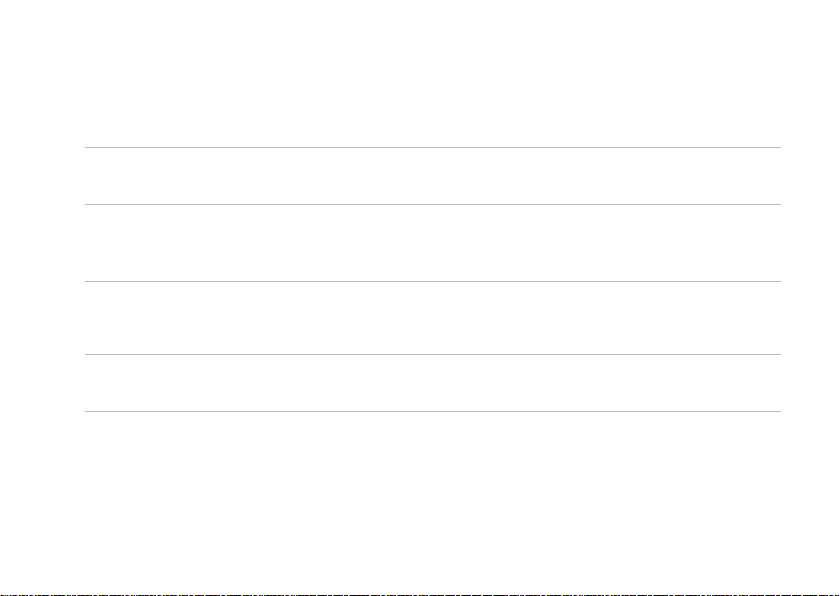Click the last horizontal divider line

(x=433, y=411)
